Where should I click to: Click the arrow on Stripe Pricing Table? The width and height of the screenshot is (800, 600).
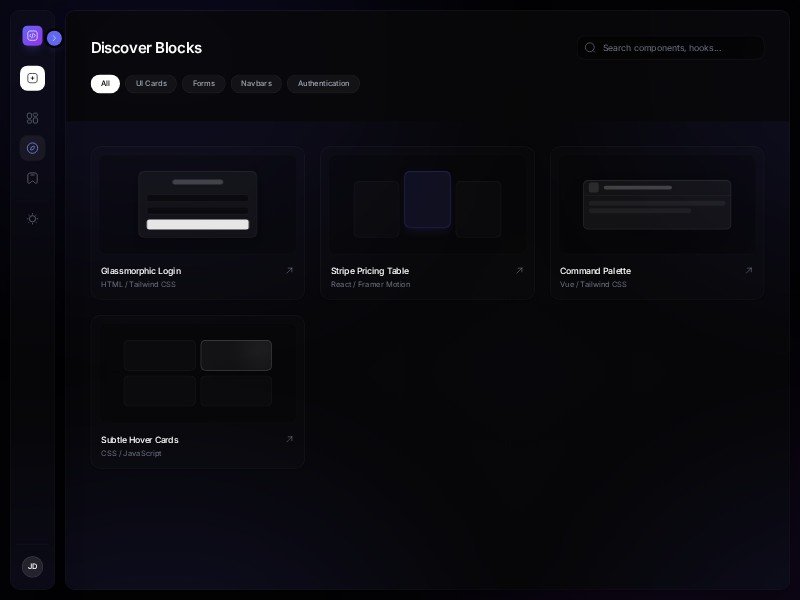pos(519,270)
